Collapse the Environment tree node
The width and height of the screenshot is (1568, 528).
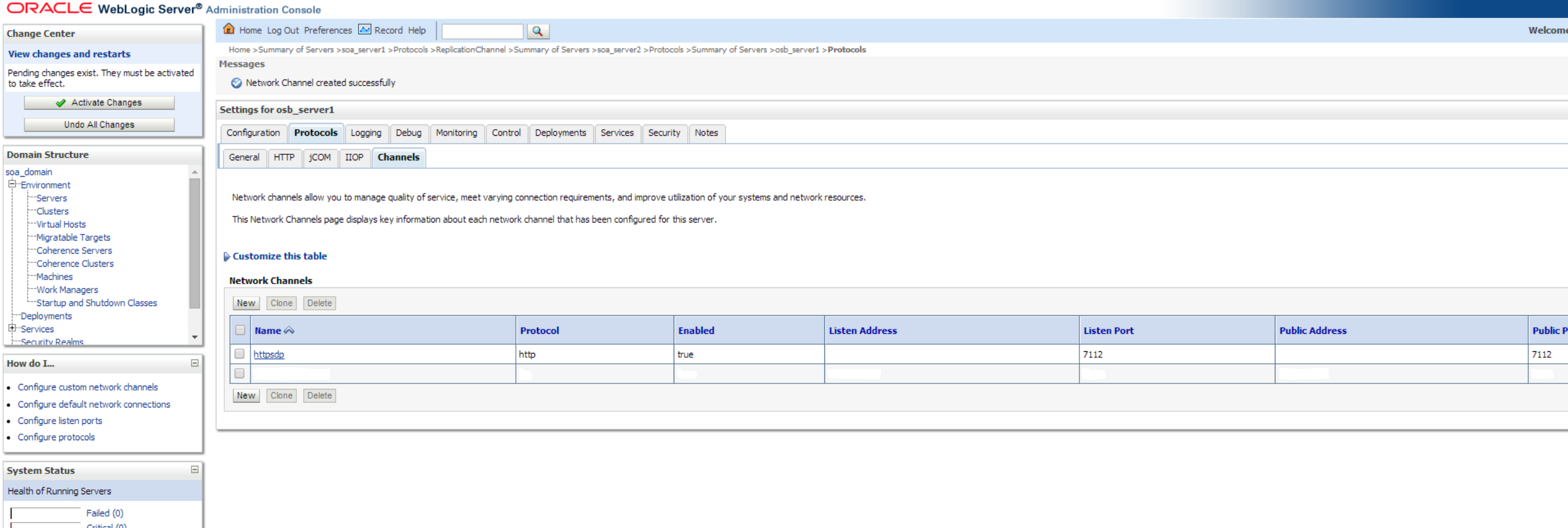coord(11,184)
